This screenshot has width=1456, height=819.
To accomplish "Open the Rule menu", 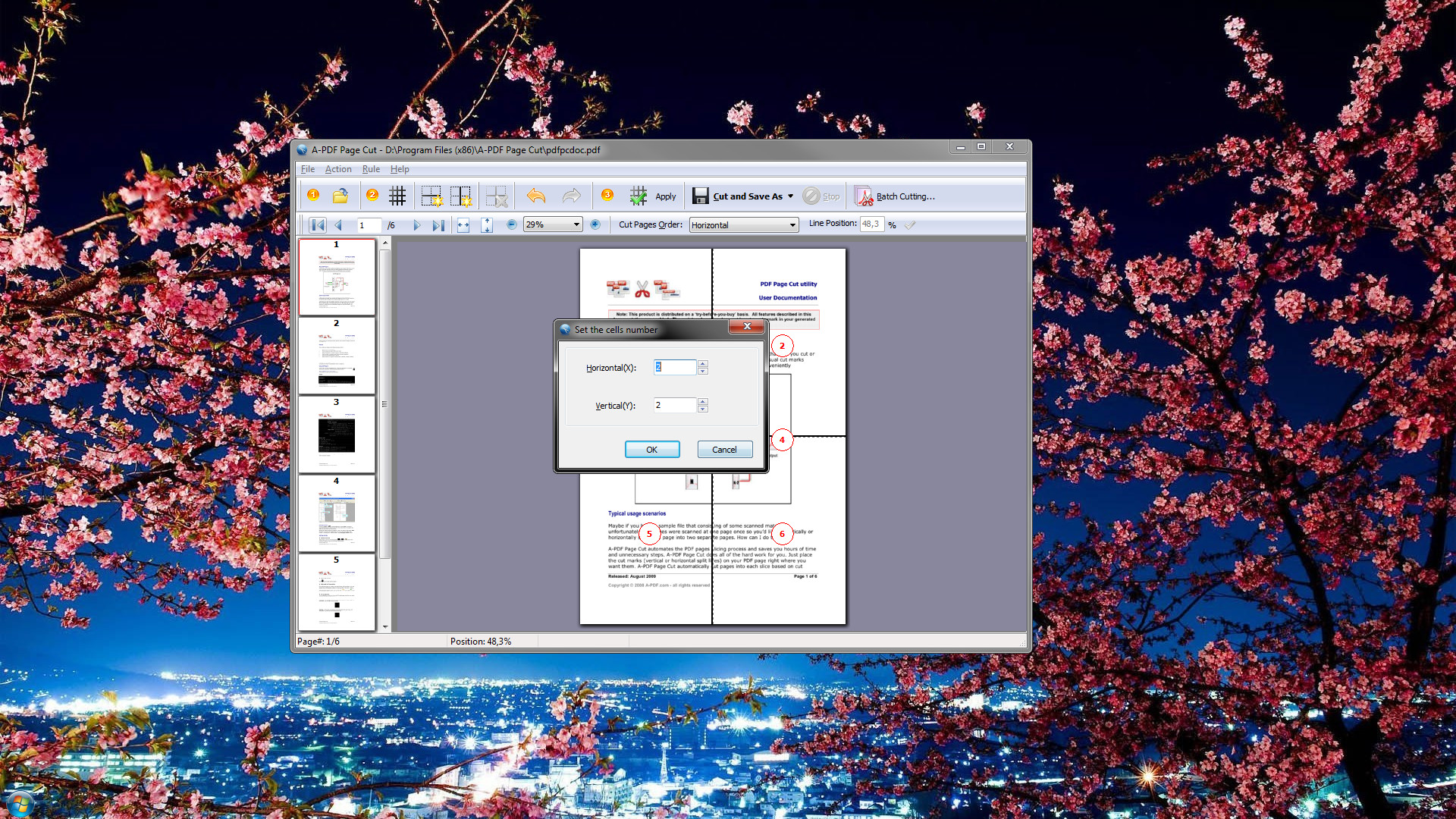I will 371,169.
